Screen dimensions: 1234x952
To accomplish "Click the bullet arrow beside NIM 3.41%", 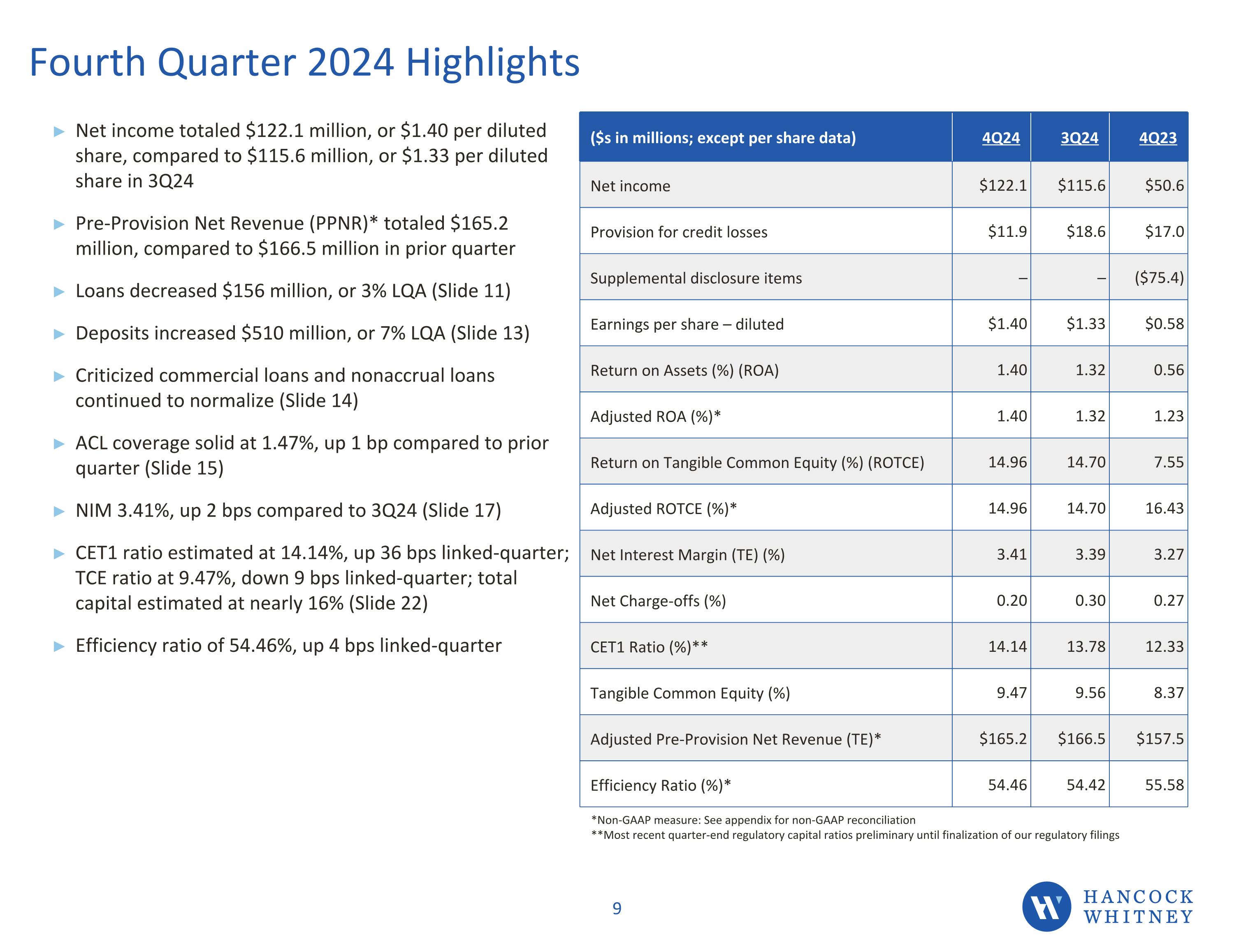I will (59, 511).
